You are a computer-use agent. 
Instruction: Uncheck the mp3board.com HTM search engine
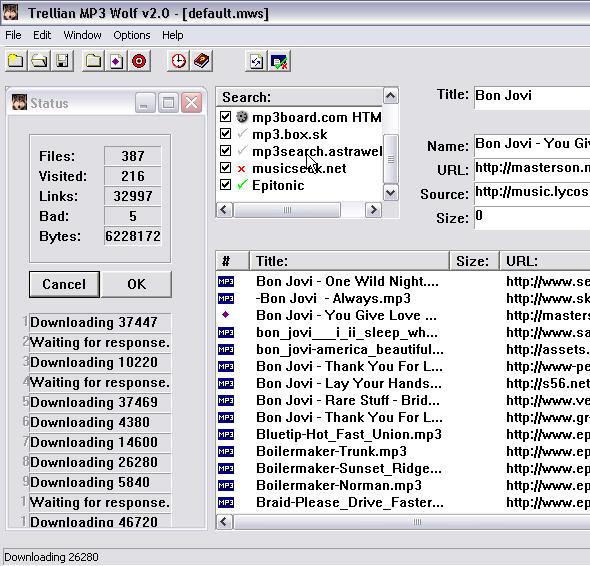(x=225, y=117)
